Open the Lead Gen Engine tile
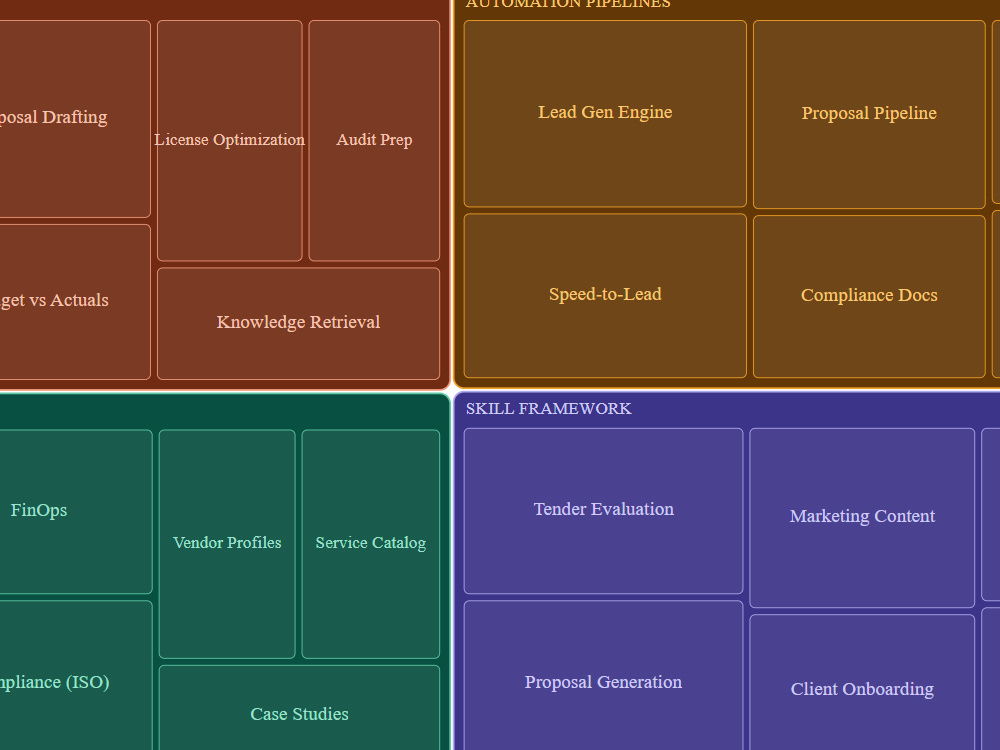The height and width of the screenshot is (750, 1000). (x=605, y=114)
